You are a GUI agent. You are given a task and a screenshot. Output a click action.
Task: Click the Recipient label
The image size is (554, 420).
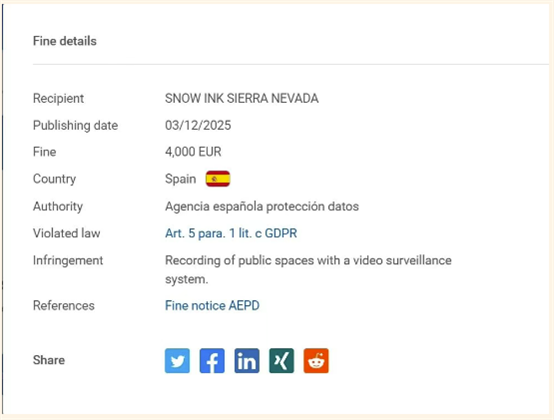tap(58, 98)
